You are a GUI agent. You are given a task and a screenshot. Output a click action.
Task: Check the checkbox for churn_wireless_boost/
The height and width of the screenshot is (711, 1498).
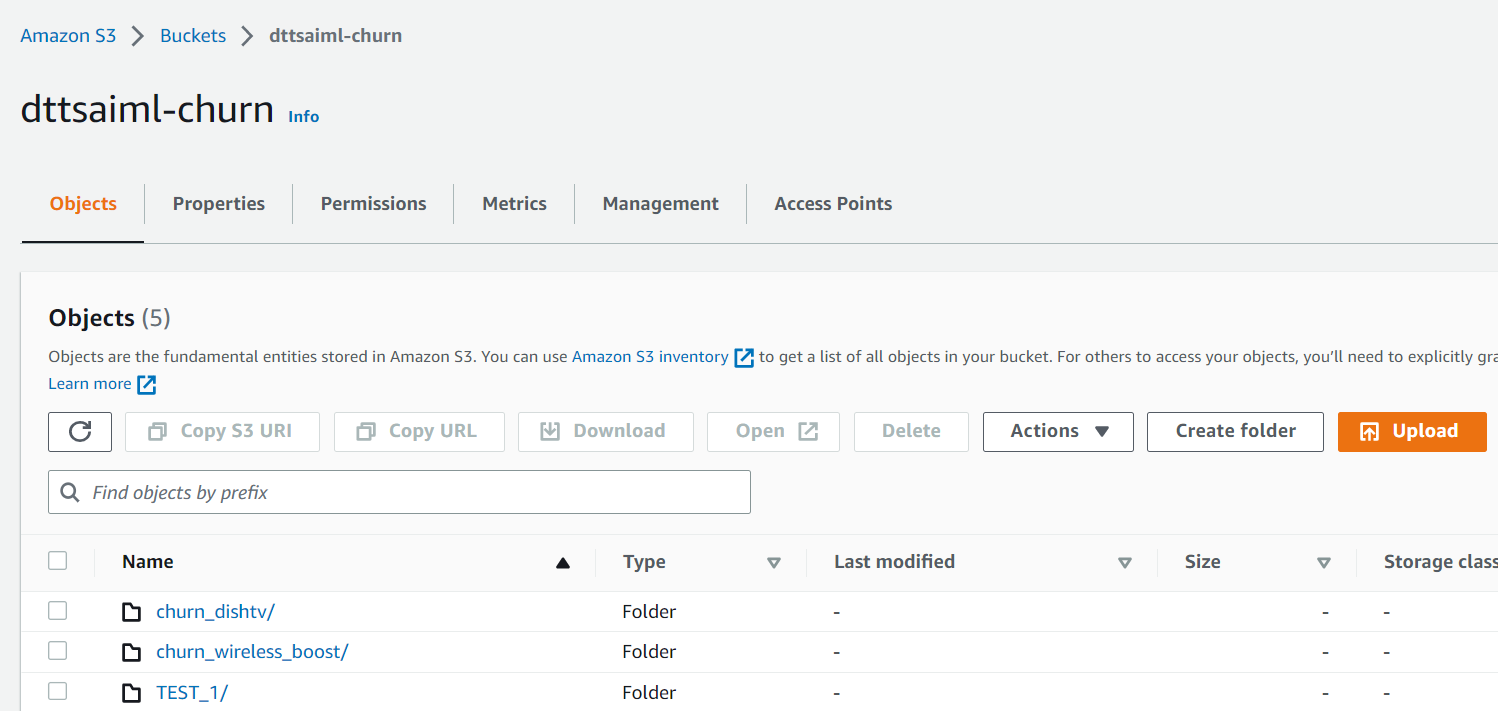click(57, 650)
